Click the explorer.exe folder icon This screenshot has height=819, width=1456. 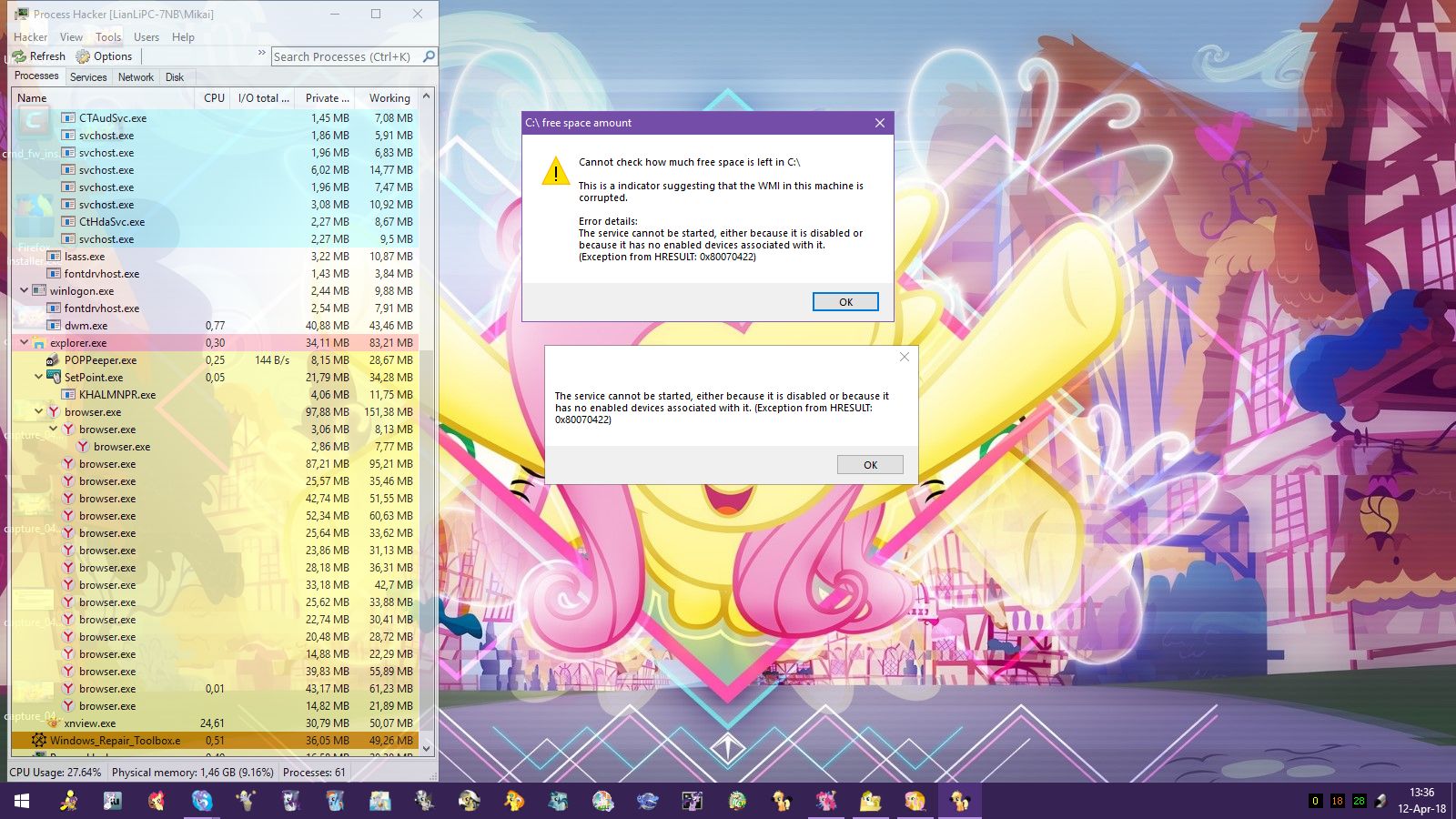39,342
